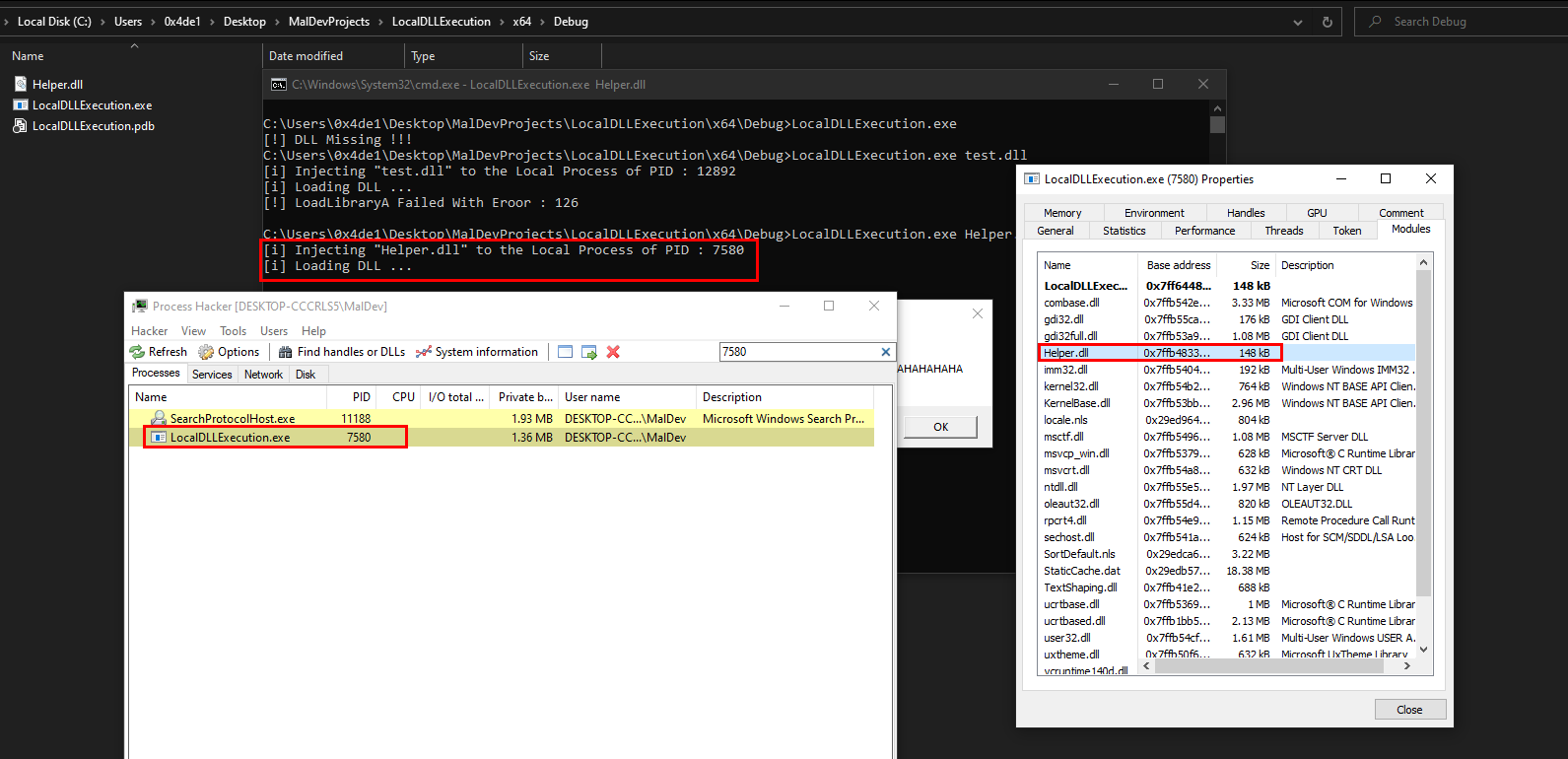The height and width of the screenshot is (759, 1568).
Task: Click the Properties window title bar icon
Action: pyautogui.click(x=1032, y=179)
